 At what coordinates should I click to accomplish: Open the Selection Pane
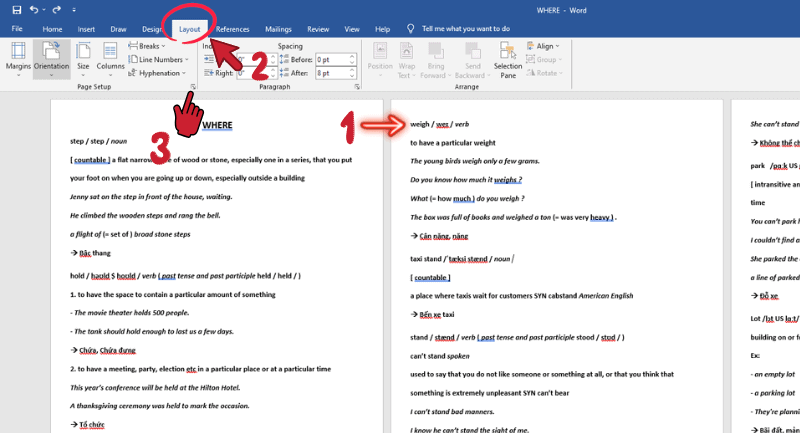pos(508,60)
